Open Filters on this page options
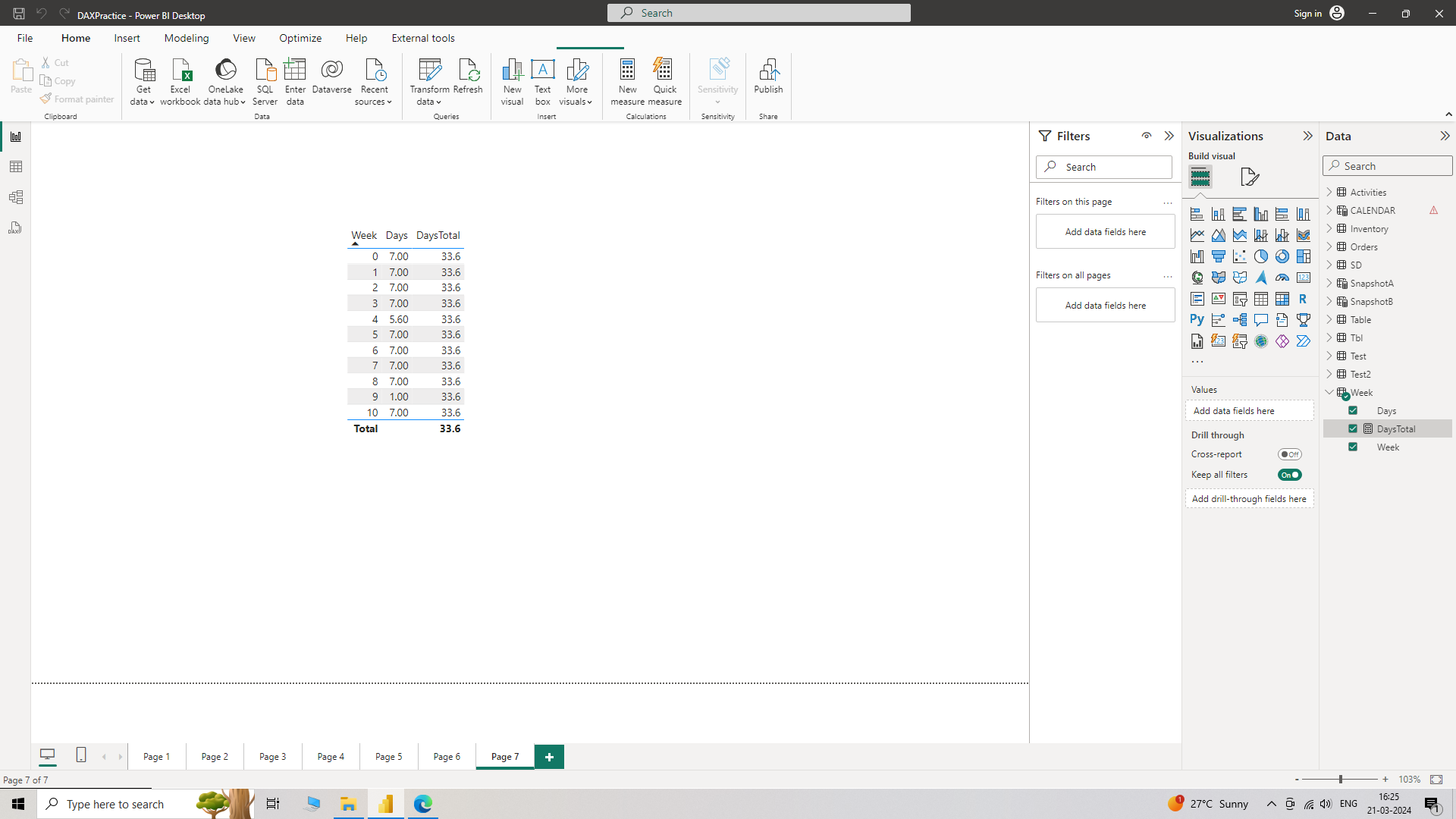This screenshot has height=819, width=1456. pos(1168,202)
